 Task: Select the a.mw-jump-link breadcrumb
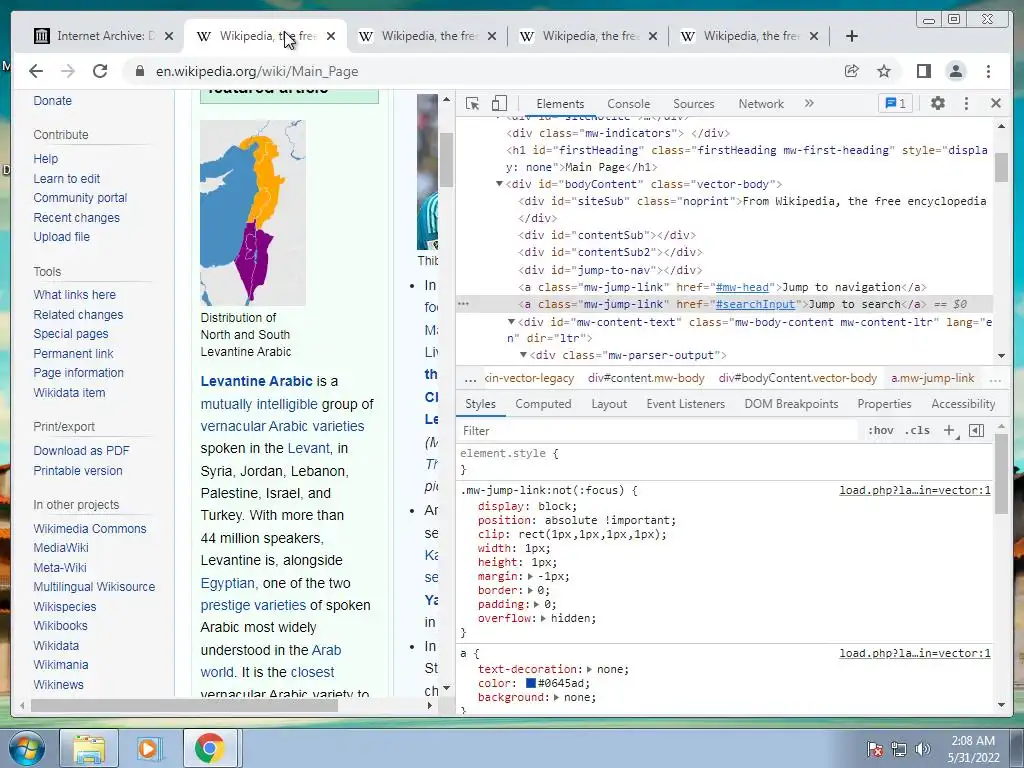click(933, 378)
